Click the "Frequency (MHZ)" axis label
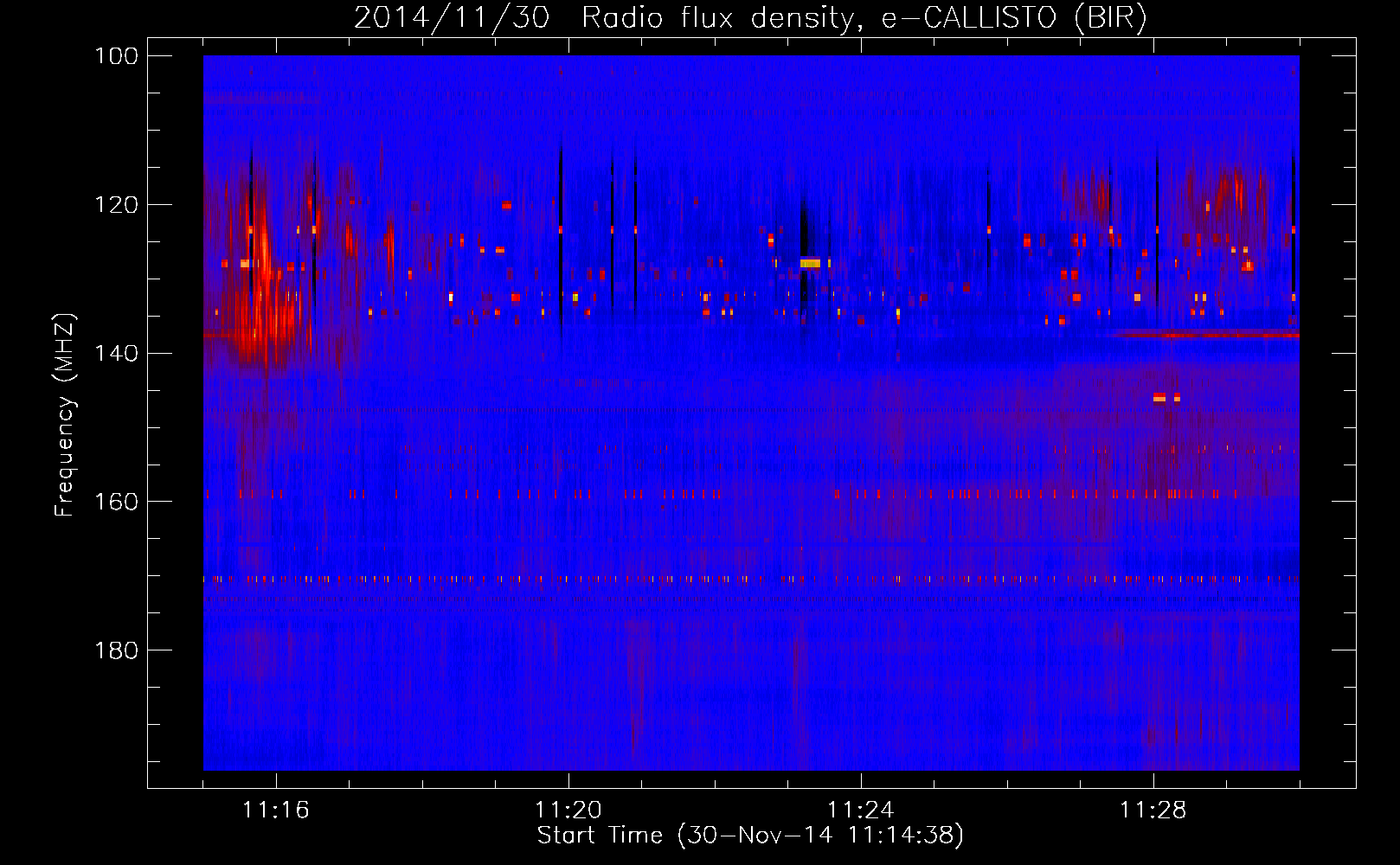This screenshot has width=1400, height=865. 65,415
